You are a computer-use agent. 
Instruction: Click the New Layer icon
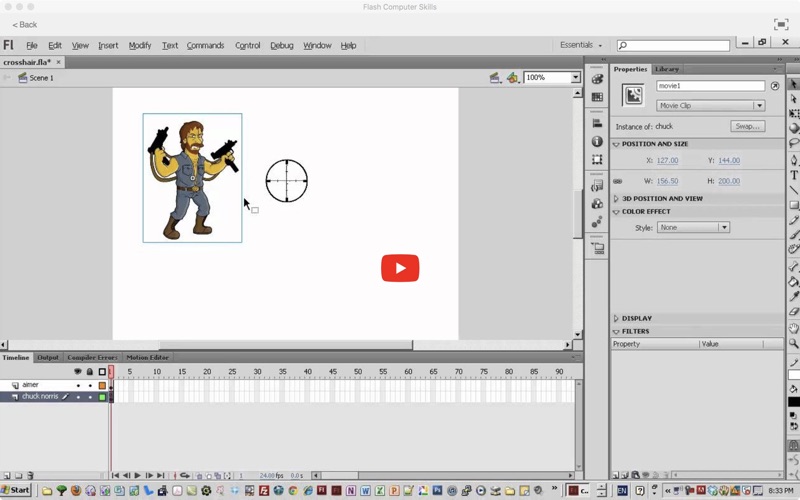pos(7,476)
